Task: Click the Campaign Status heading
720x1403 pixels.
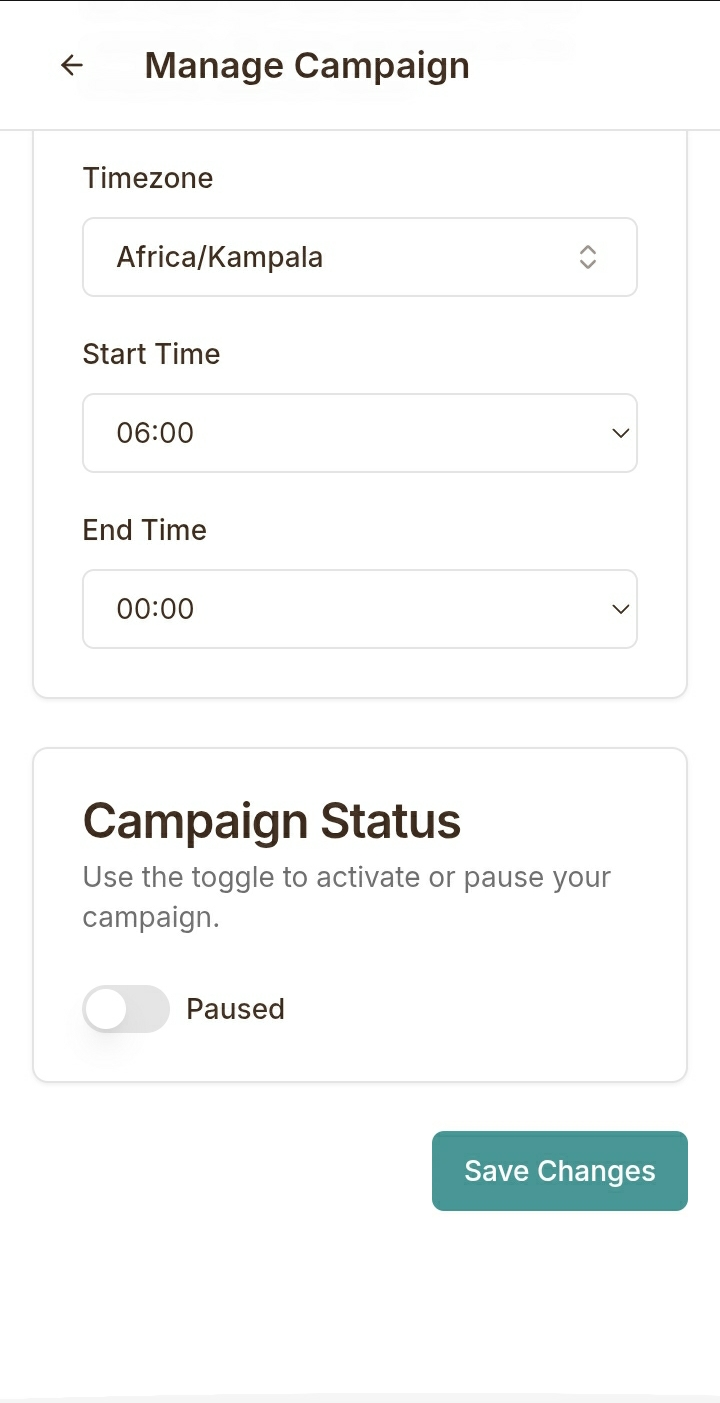Action: (x=271, y=821)
